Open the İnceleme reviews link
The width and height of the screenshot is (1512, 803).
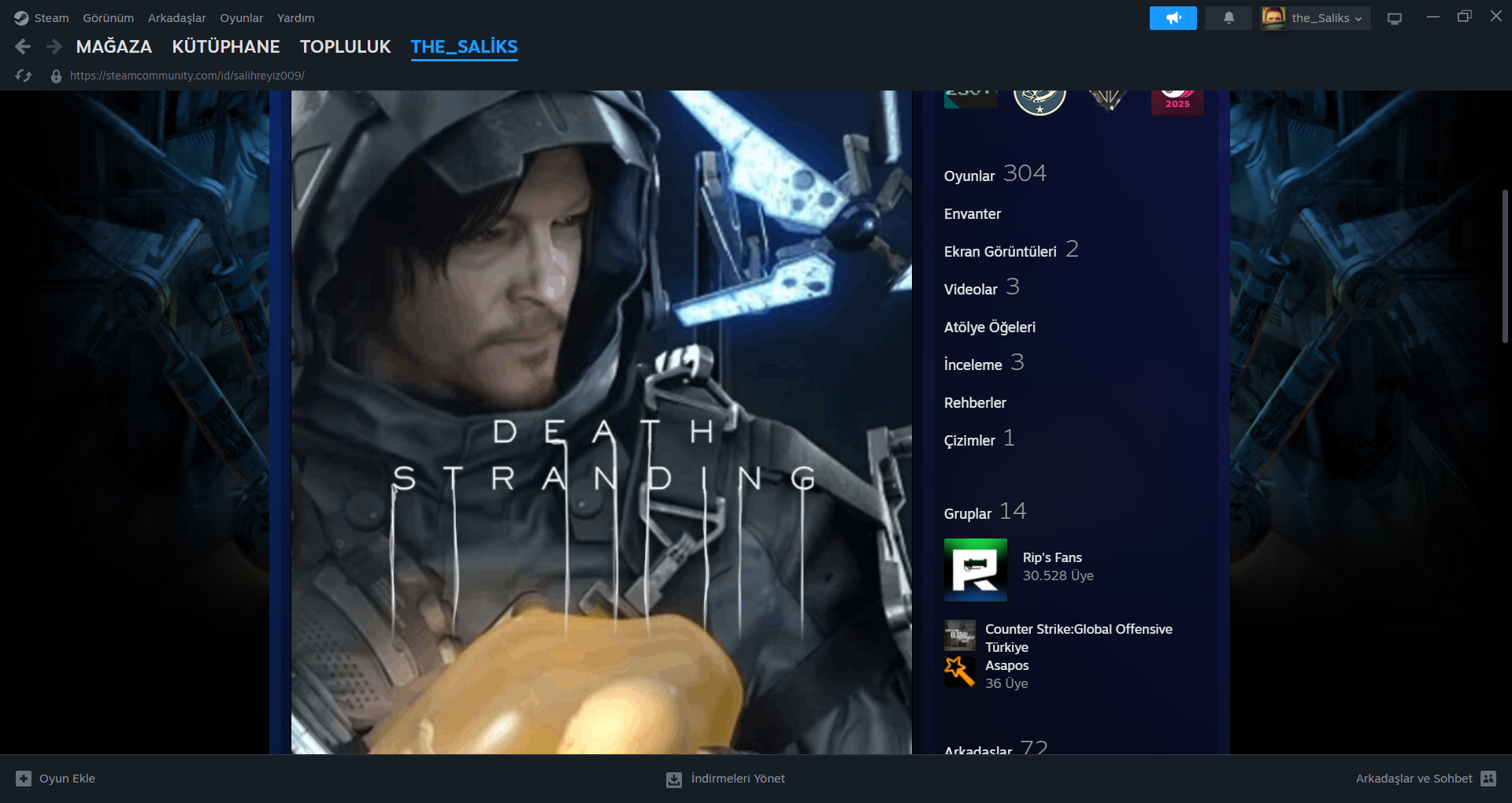point(984,364)
